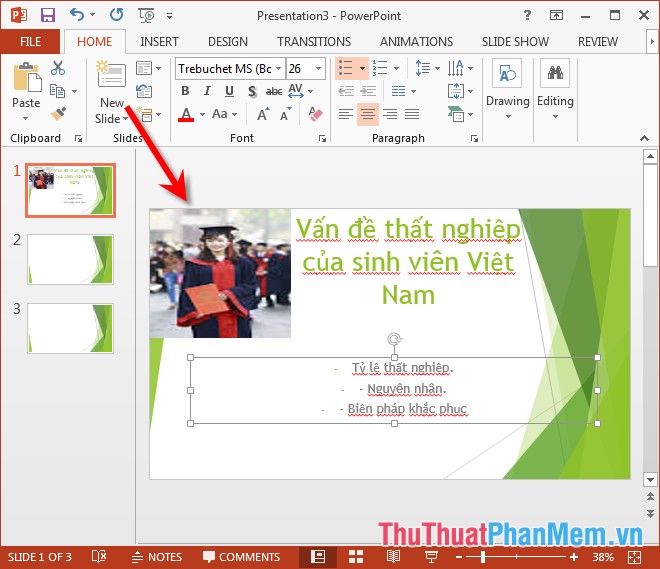Increase the list indent level

(368, 91)
